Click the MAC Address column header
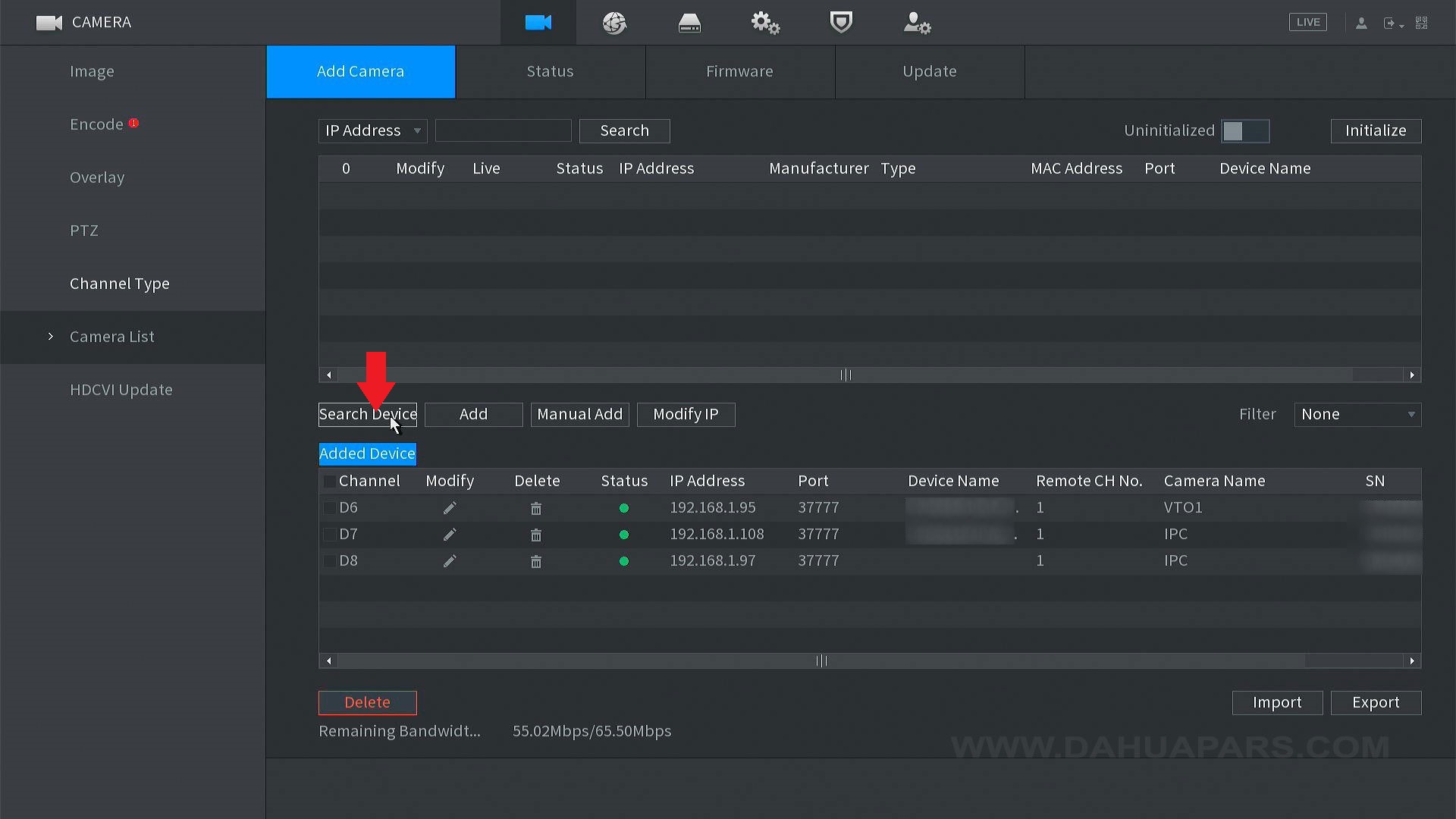The width and height of the screenshot is (1456, 819). coord(1076,168)
